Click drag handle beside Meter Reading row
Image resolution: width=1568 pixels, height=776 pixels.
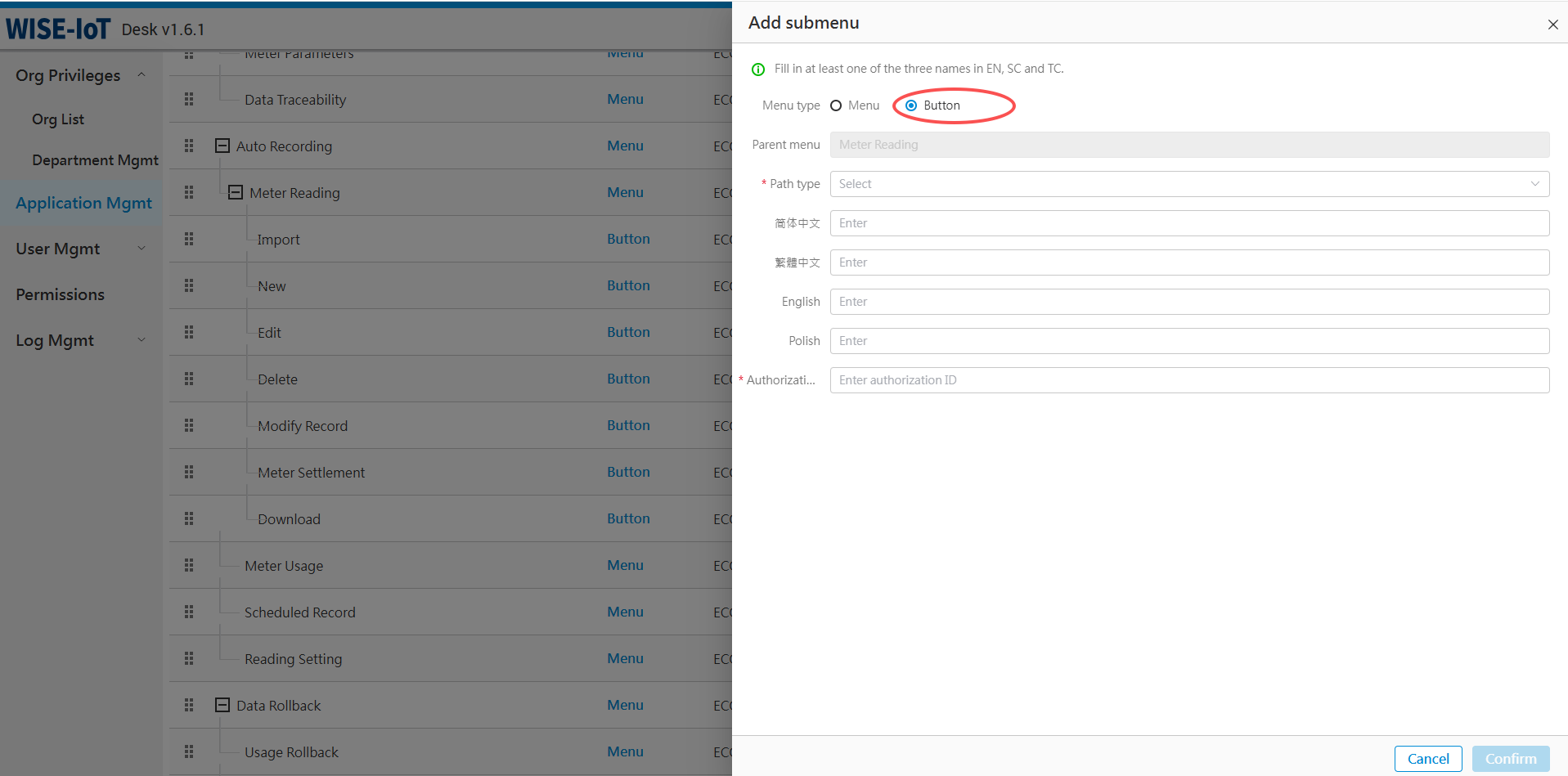click(x=189, y=192)
